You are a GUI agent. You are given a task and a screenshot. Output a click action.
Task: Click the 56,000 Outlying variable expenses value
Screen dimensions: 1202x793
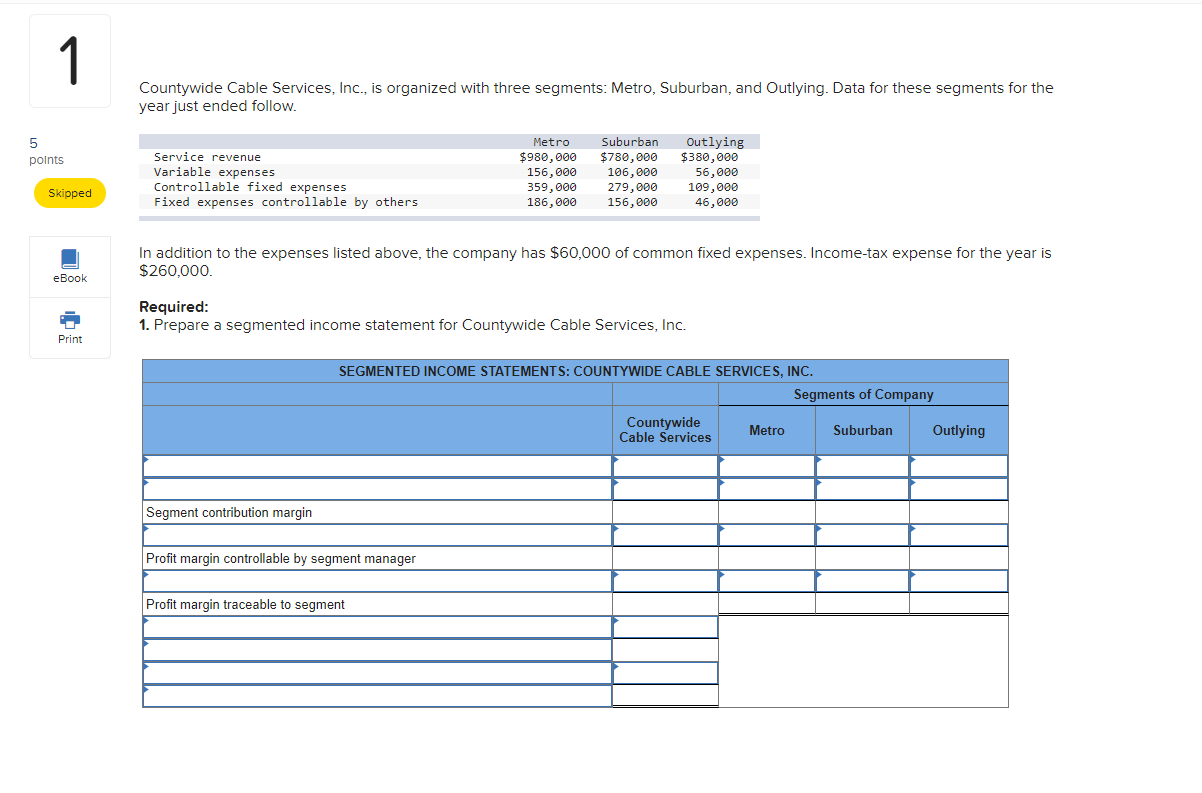pyautogui.click(x=717, y=172)
